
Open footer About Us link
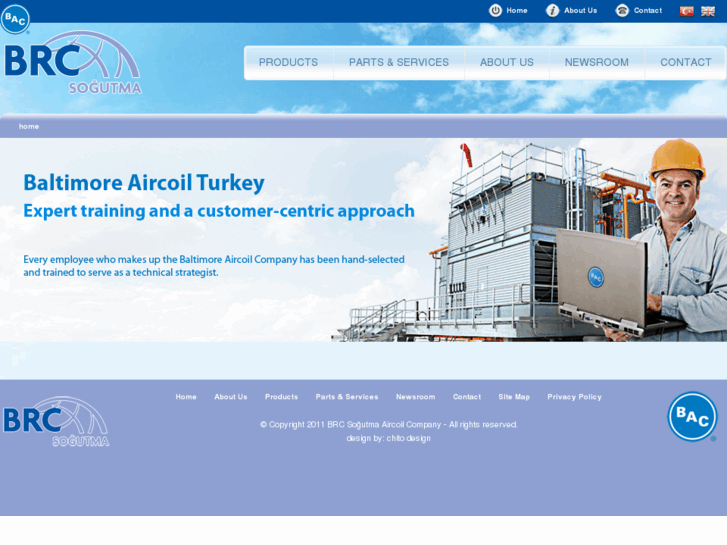(231, 397)
